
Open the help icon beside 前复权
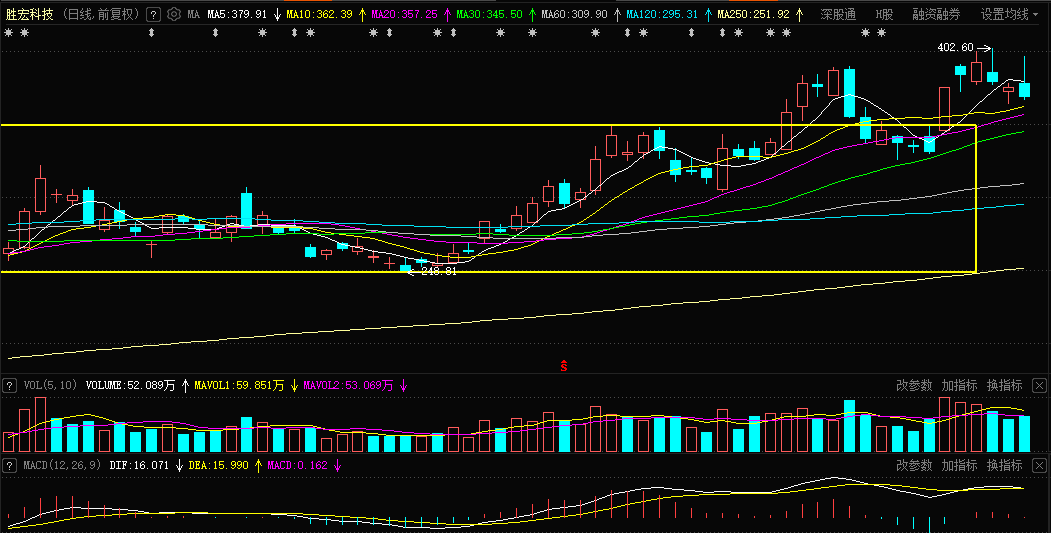[x=153, y=14]
